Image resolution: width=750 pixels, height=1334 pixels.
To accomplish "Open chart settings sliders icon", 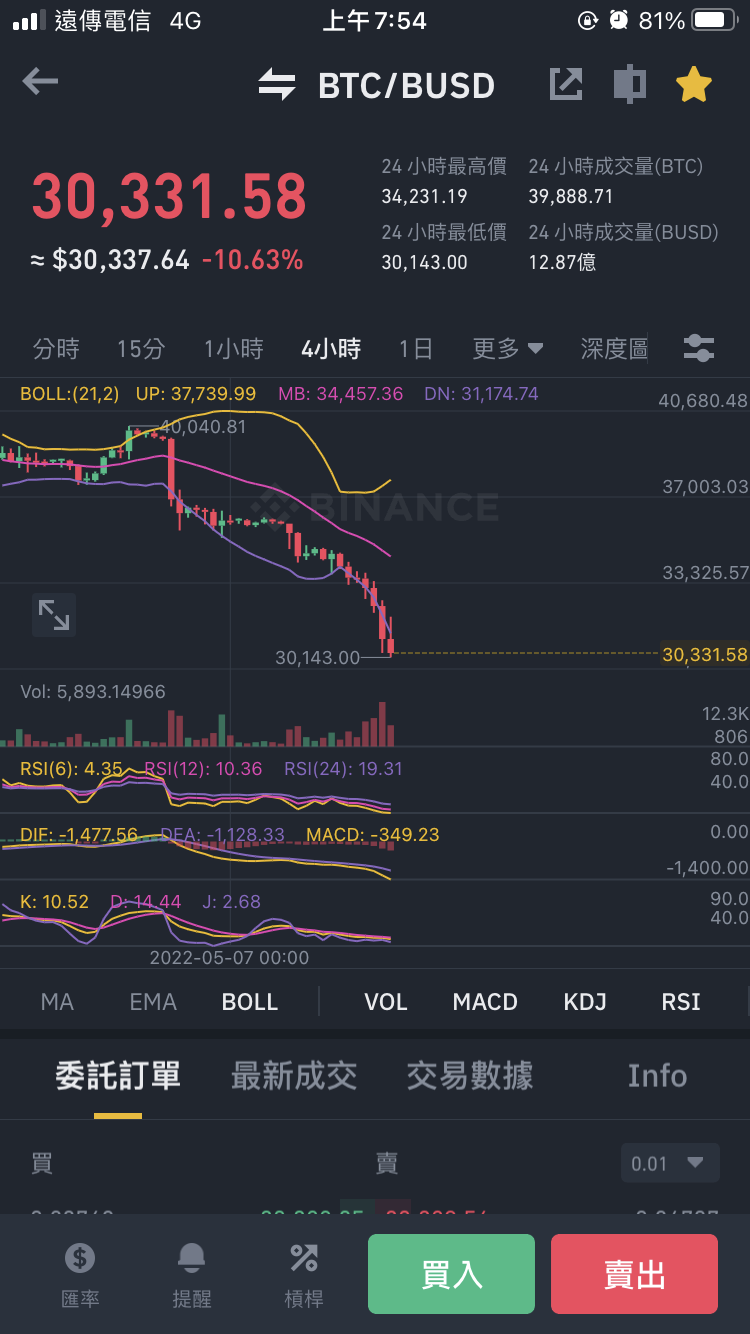I will tap(699, 349).
